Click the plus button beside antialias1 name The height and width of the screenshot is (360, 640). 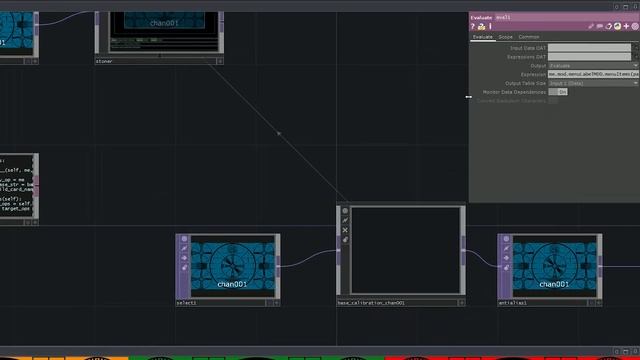[x=598, y=303]
